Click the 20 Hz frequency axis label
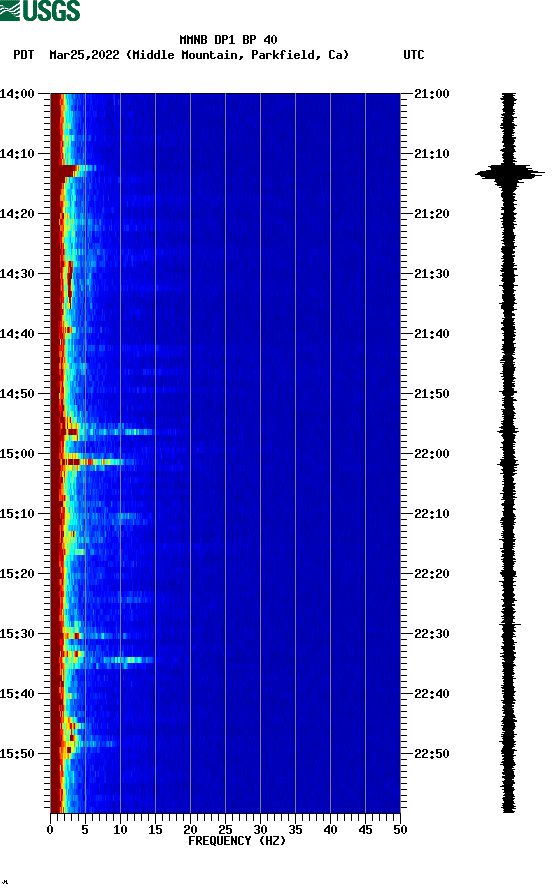The width and height of the screenshot is (552, 893). click(x=190, y=830)
